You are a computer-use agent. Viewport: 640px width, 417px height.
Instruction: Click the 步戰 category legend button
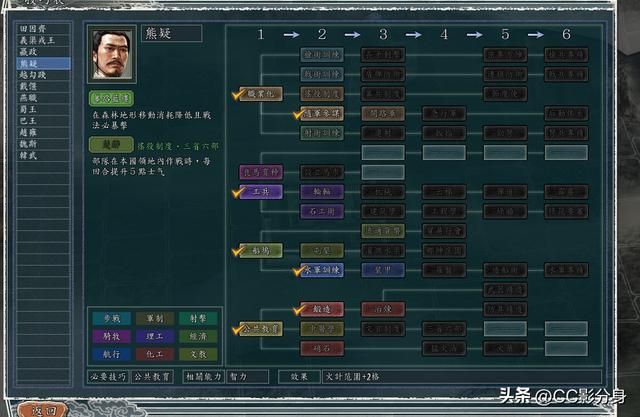click(x=111, y=318)
